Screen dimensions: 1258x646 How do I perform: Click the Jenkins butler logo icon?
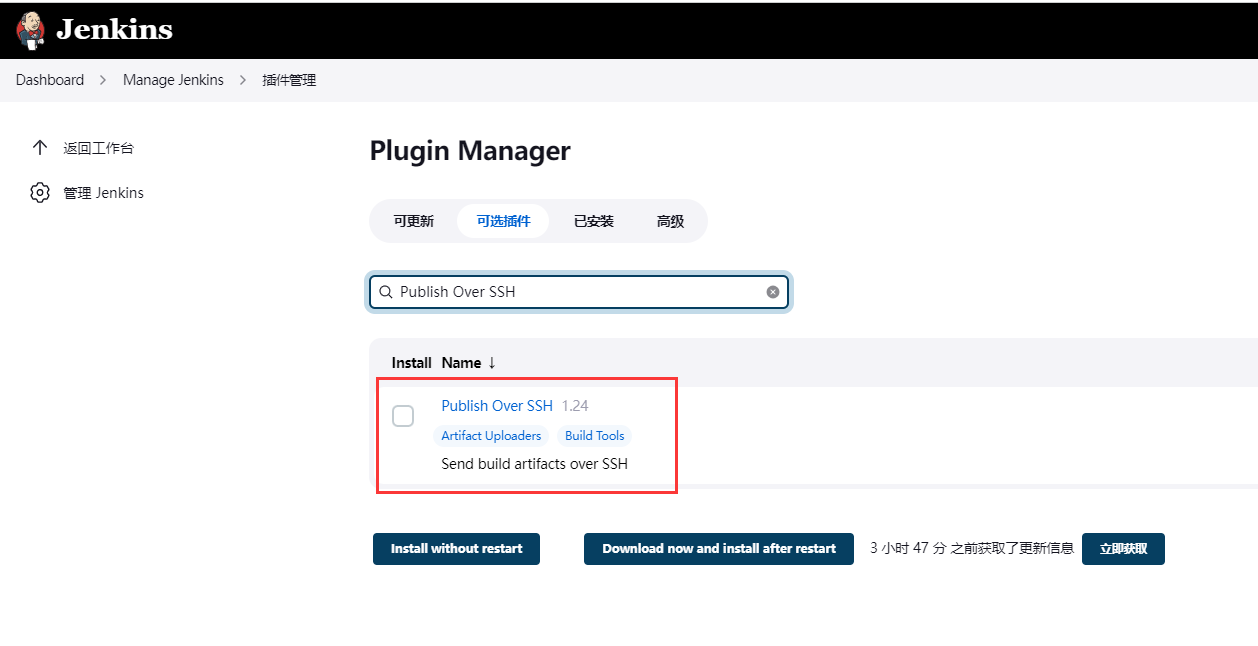coord(31,30)
